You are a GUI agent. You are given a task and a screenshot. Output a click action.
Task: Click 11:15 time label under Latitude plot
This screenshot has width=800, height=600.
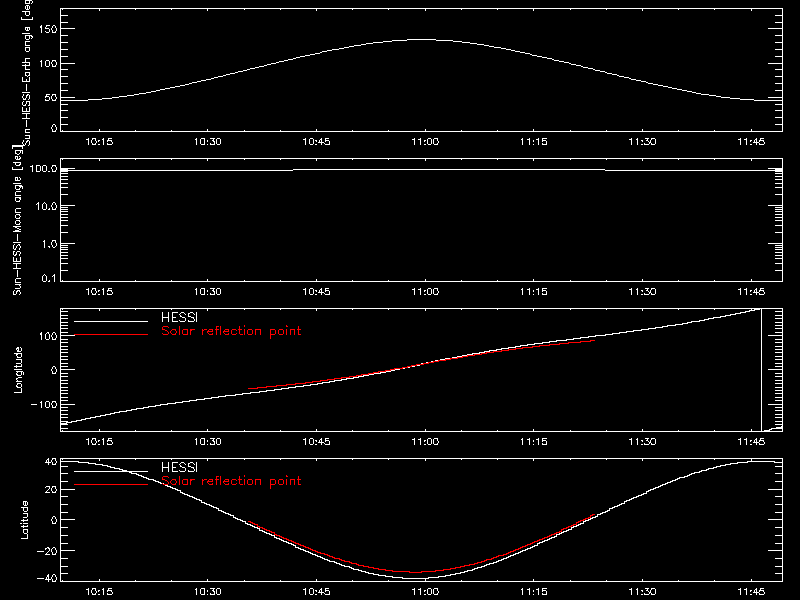point(534,592)
